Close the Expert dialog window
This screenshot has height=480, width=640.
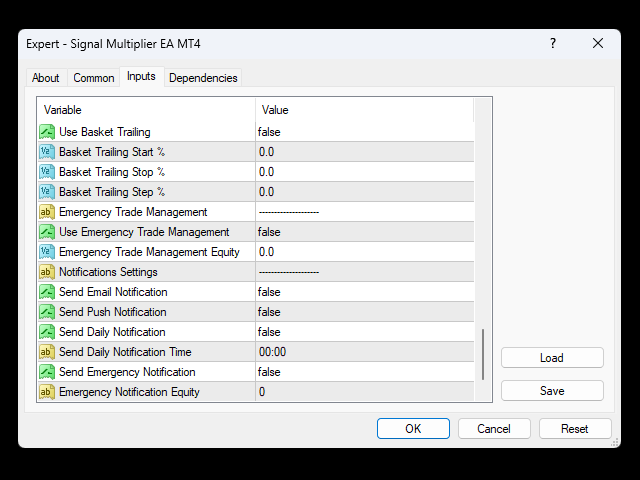point(598,43)
